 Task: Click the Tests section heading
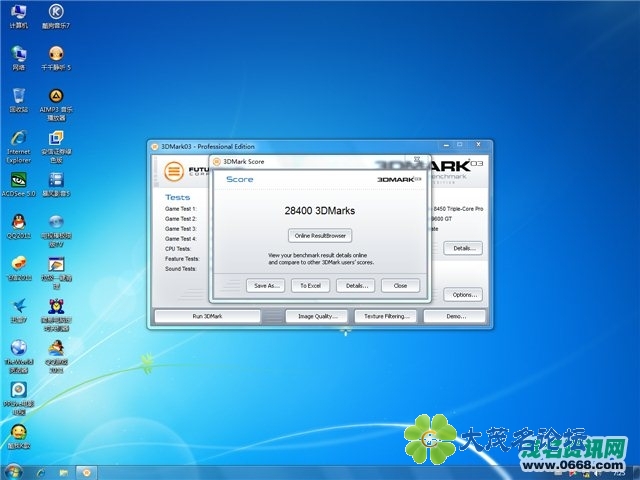(178, 197)
